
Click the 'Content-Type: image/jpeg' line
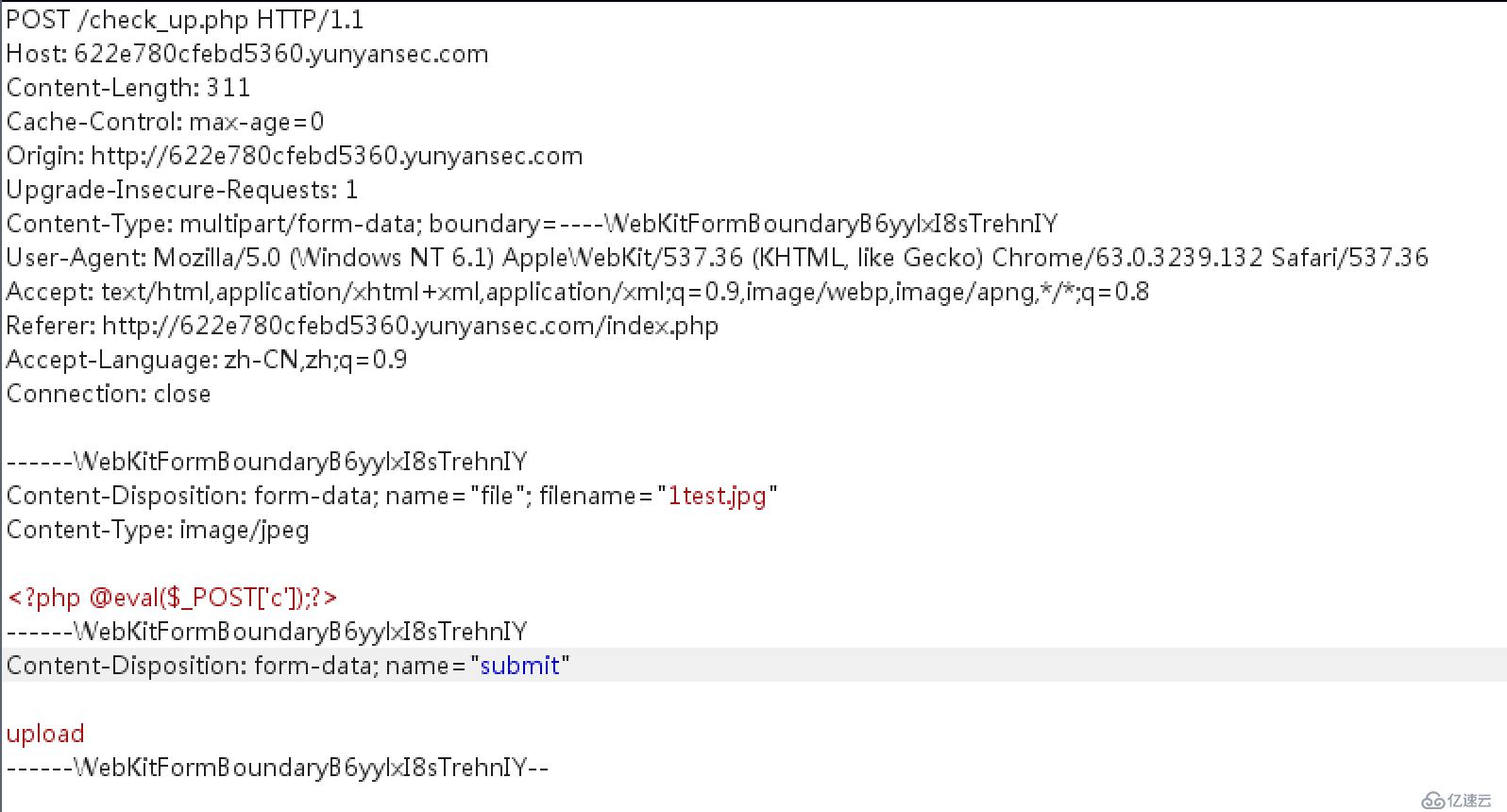pyautogui.click(x=158, y=530)
